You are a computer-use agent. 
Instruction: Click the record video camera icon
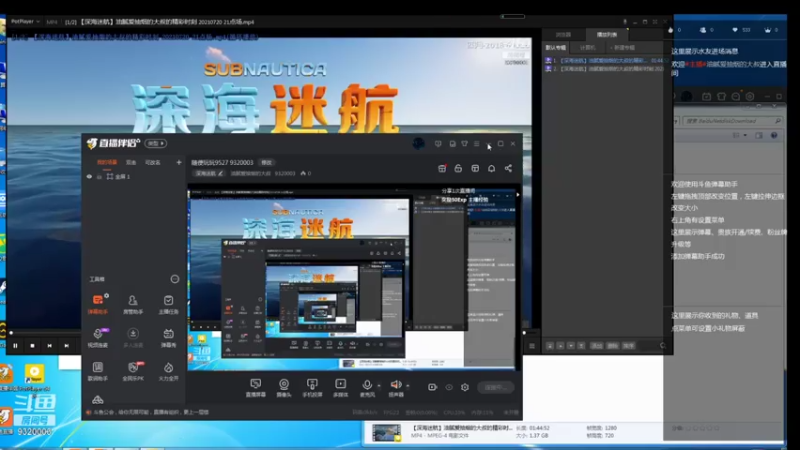(x=432, y=387)
